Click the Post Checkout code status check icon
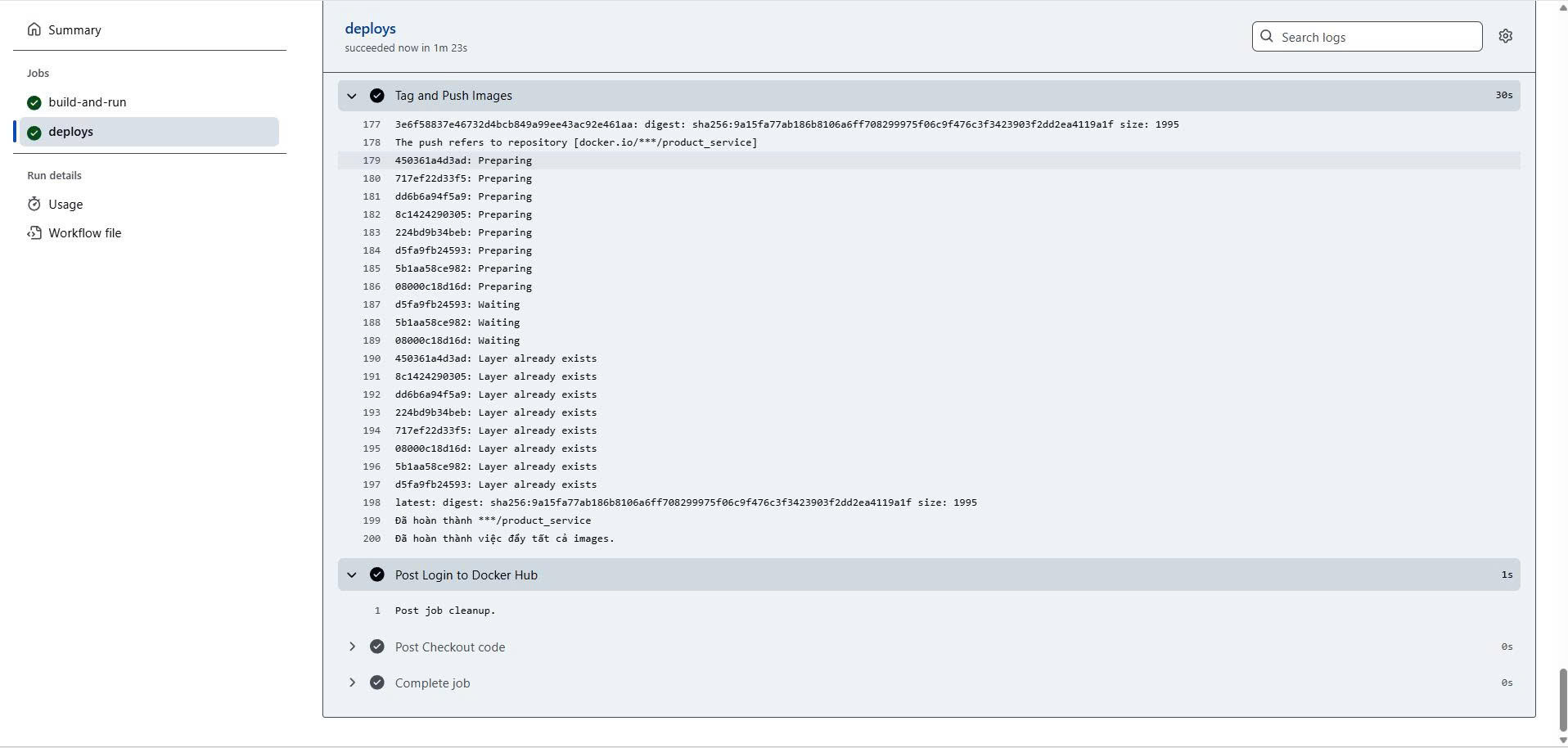The height and width of the screenshot is (748, 1568). click(x=376, y=647)
